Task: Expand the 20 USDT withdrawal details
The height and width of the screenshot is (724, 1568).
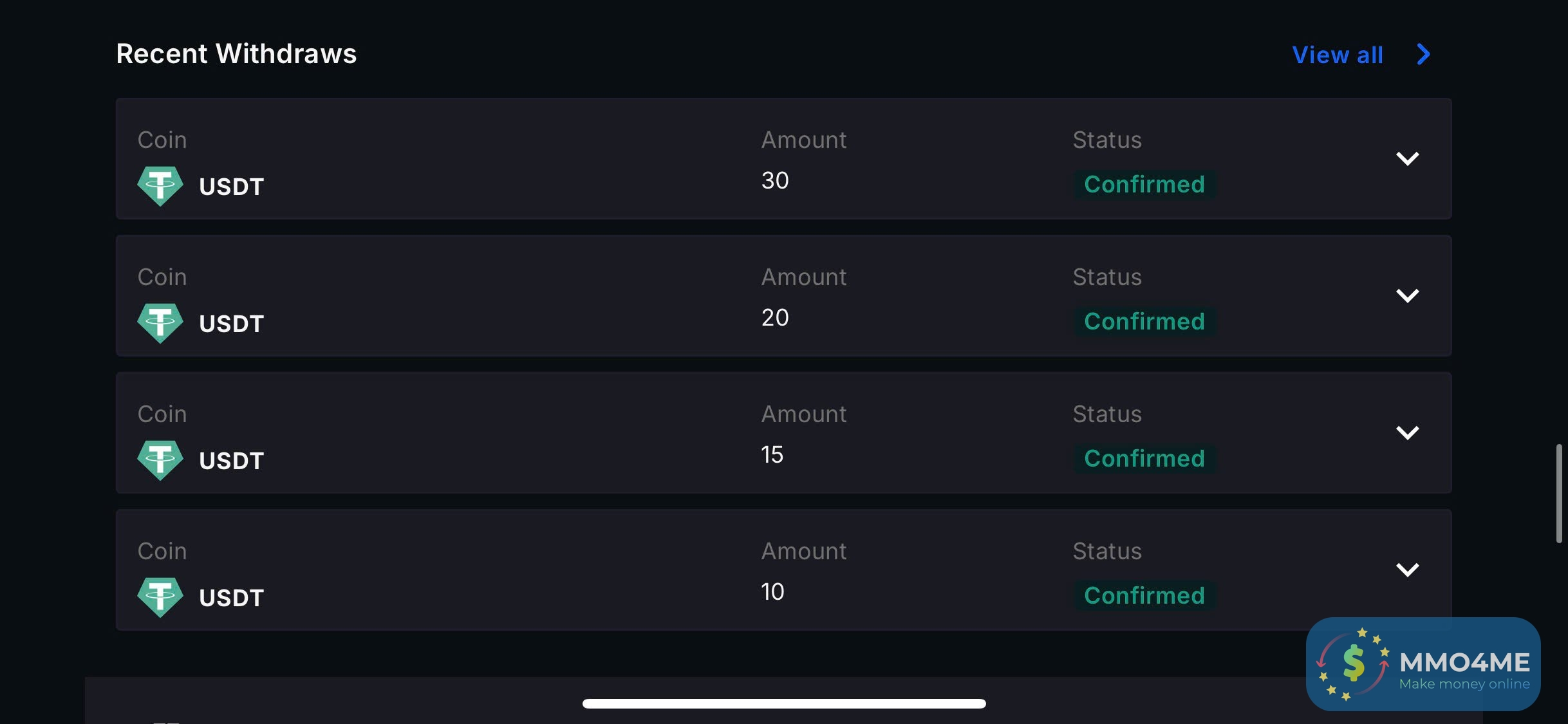Action: coord(1407,295)
